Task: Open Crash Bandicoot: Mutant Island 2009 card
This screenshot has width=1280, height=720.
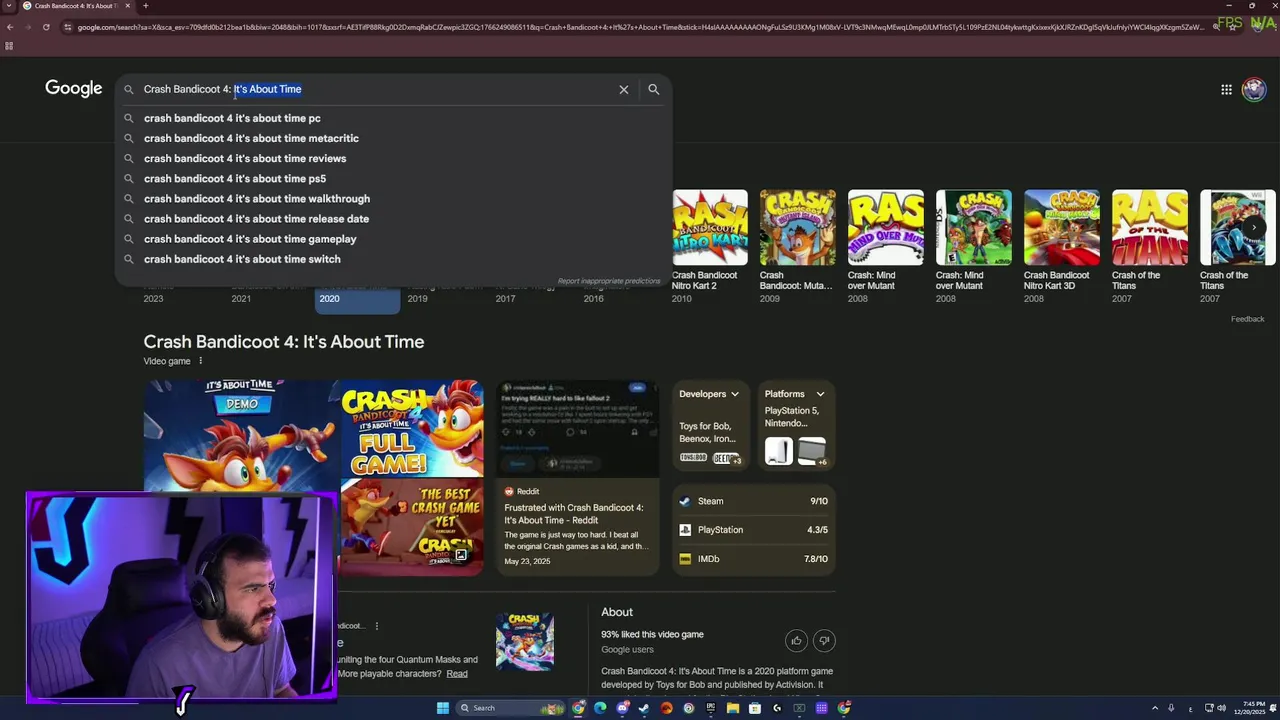Action: 797,247
